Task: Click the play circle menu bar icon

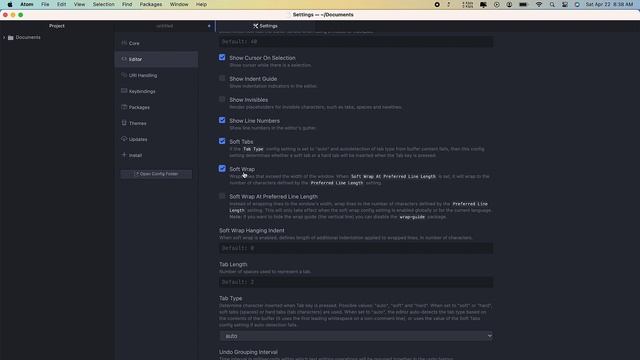Action: (496, 4)
